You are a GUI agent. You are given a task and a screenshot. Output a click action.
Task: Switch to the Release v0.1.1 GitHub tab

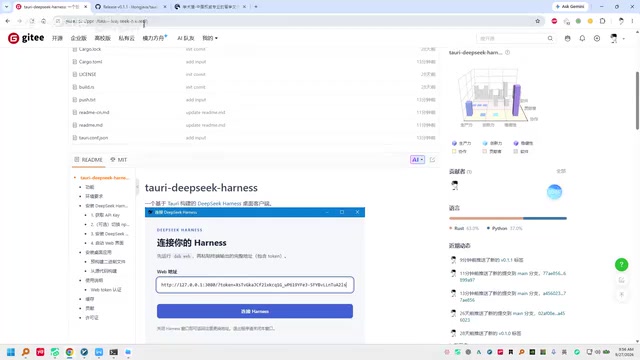(x=131, y=7)
